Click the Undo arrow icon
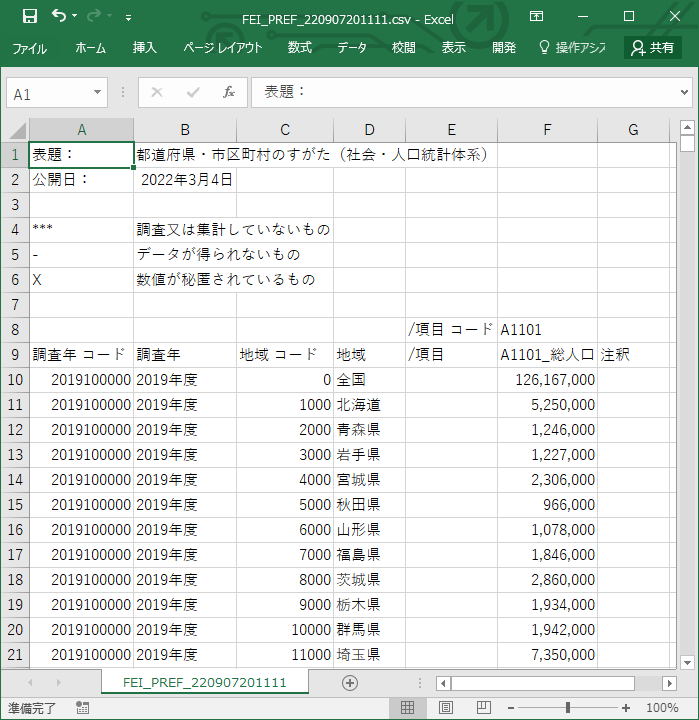Viewport: 699px width, 720px height. tap(59, 16)
